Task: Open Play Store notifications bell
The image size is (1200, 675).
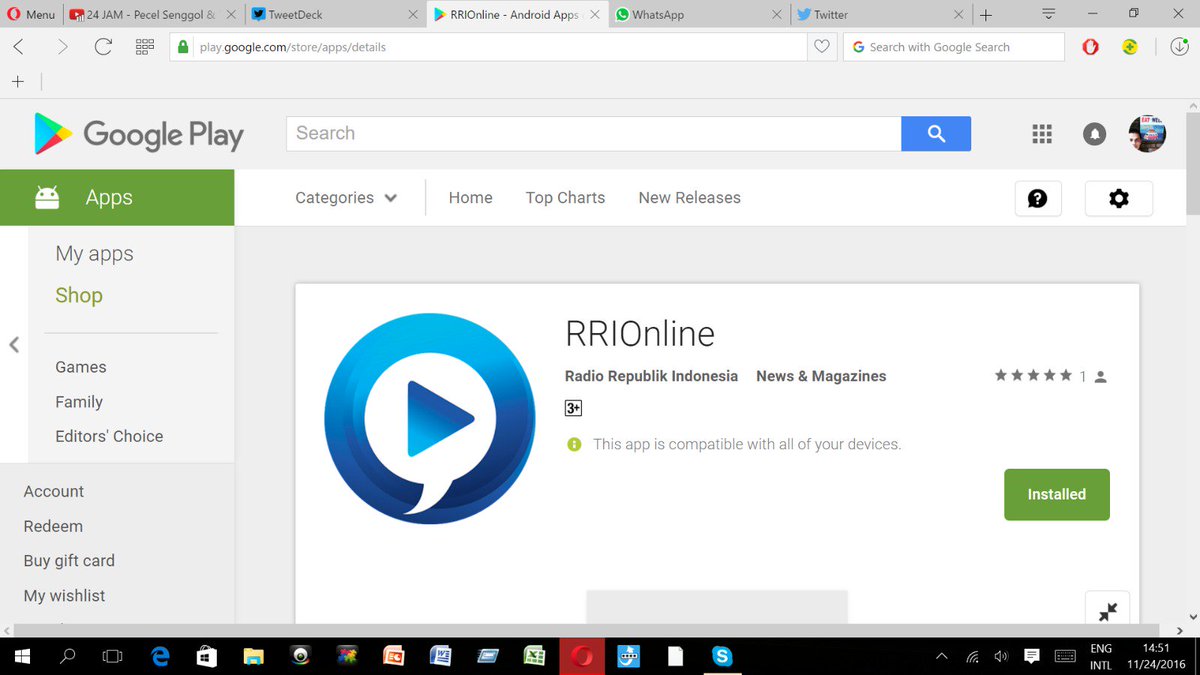Action: [1094, 133]
